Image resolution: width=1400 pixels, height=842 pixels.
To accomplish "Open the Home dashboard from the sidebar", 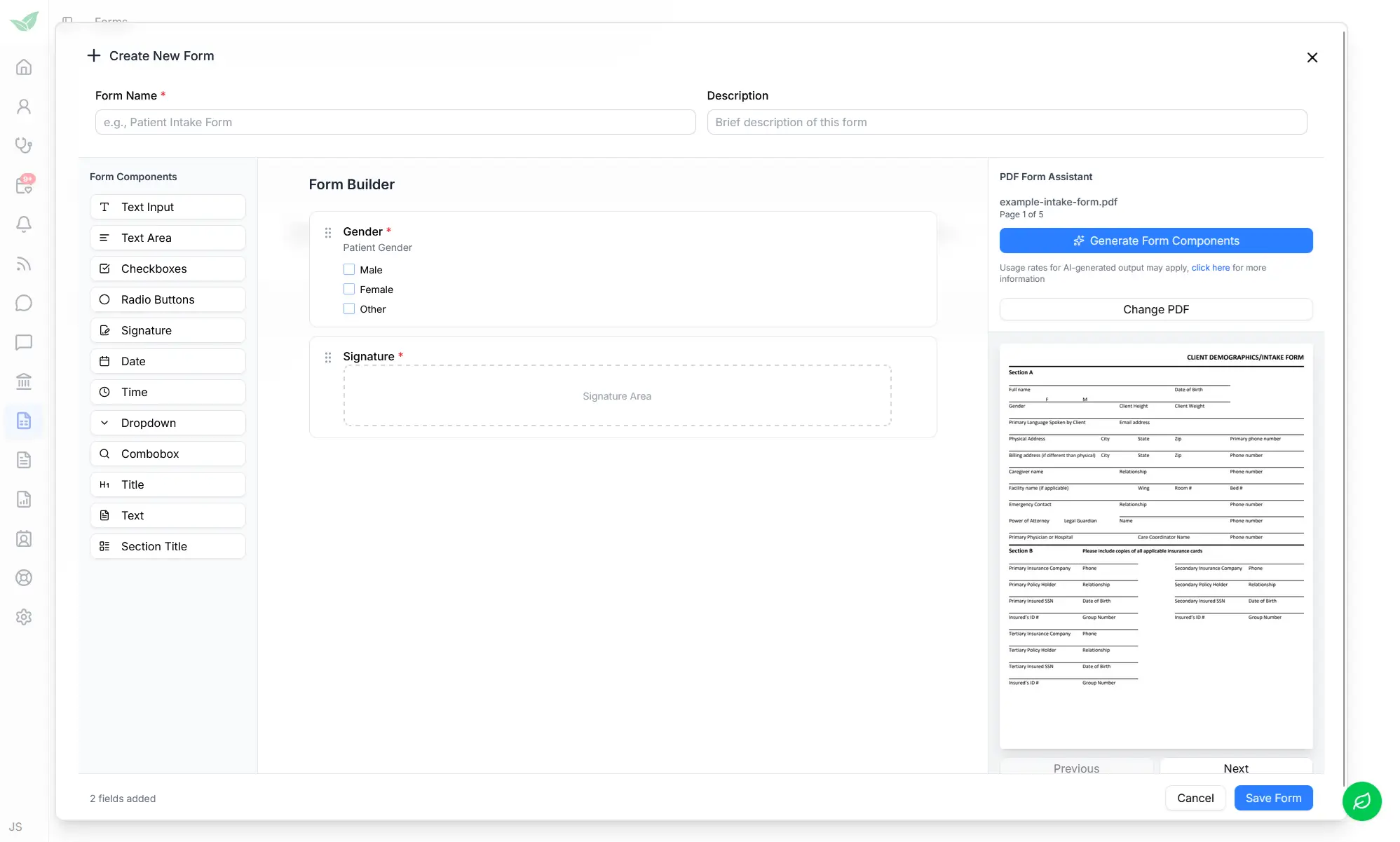I will coord(24,67).
